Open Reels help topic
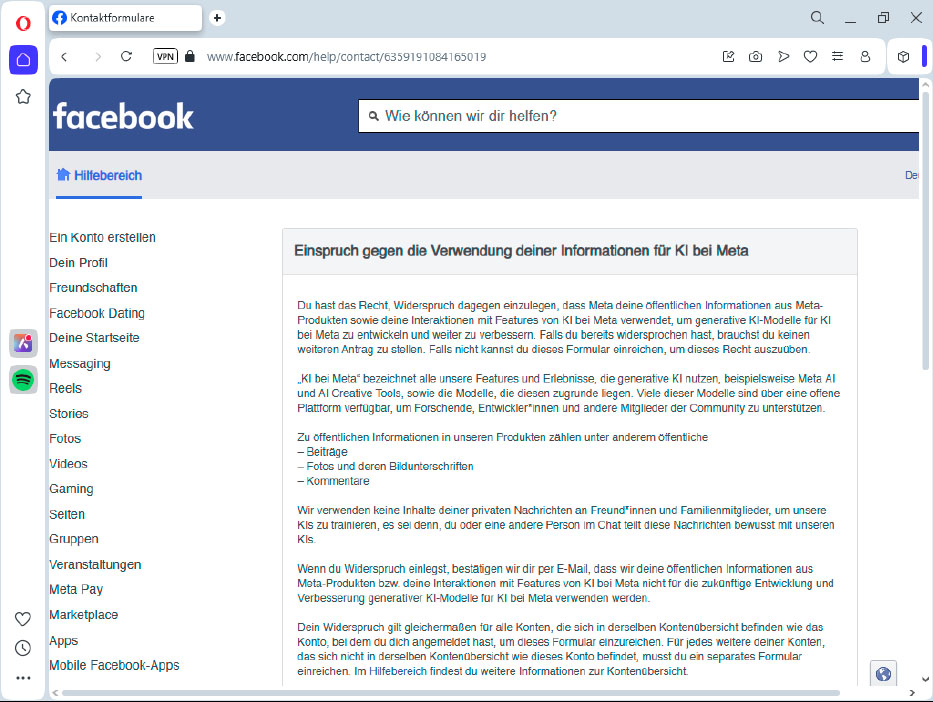 (x=65, y=388)
